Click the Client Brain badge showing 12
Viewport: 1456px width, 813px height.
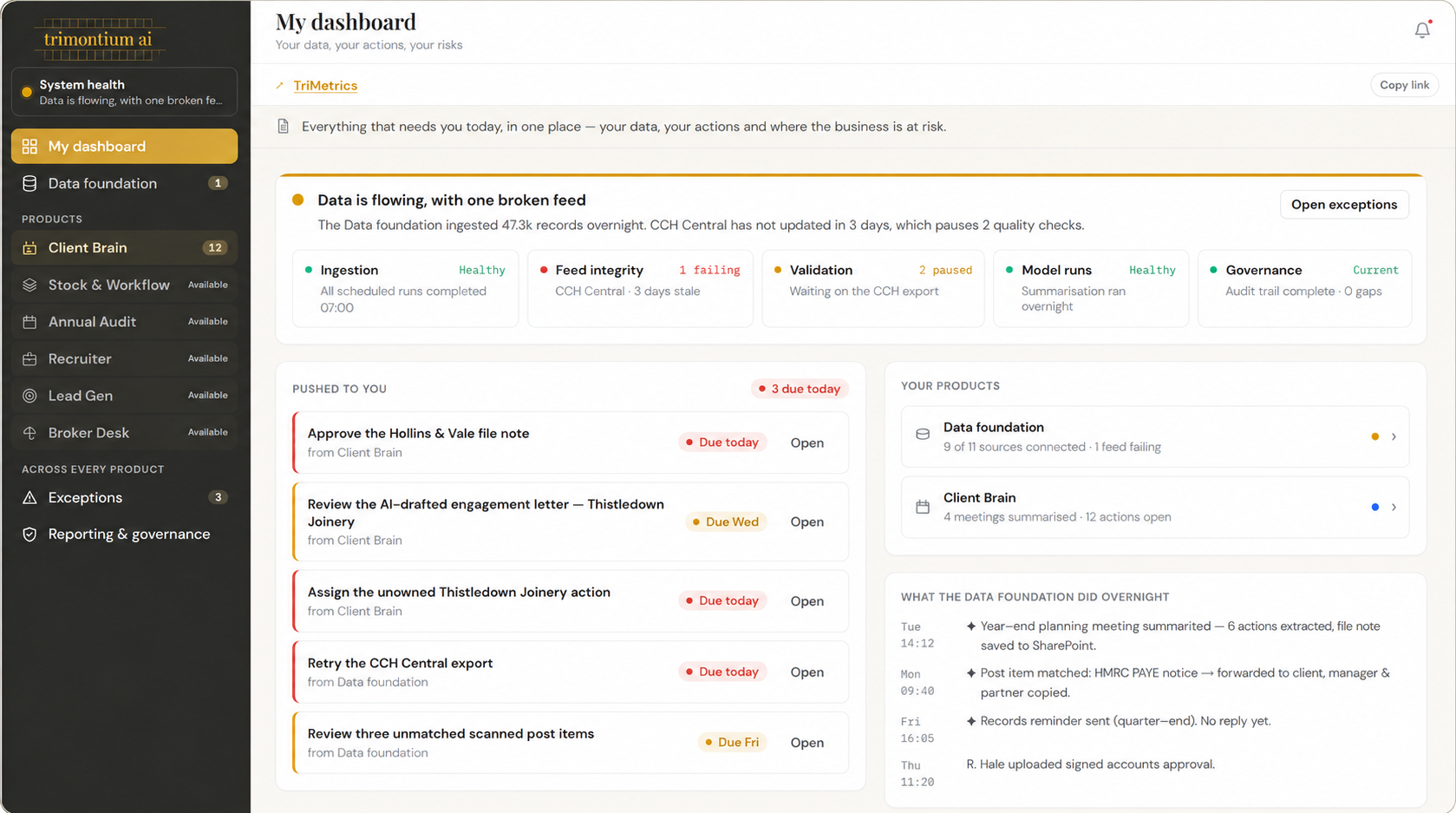215,248
